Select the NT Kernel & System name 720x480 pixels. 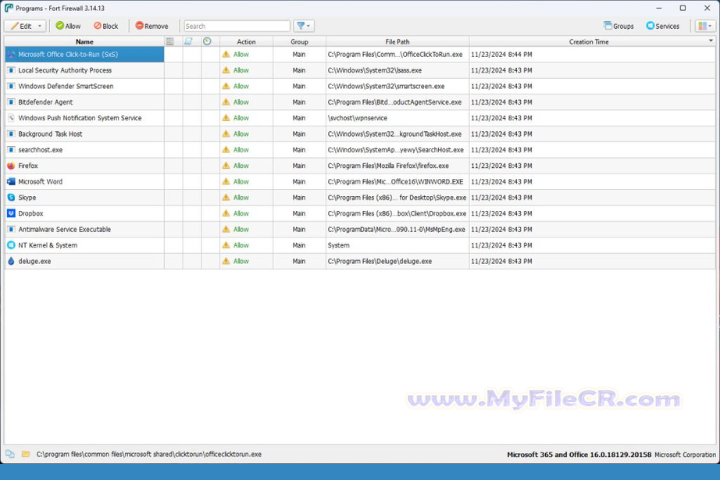(48, 245)
